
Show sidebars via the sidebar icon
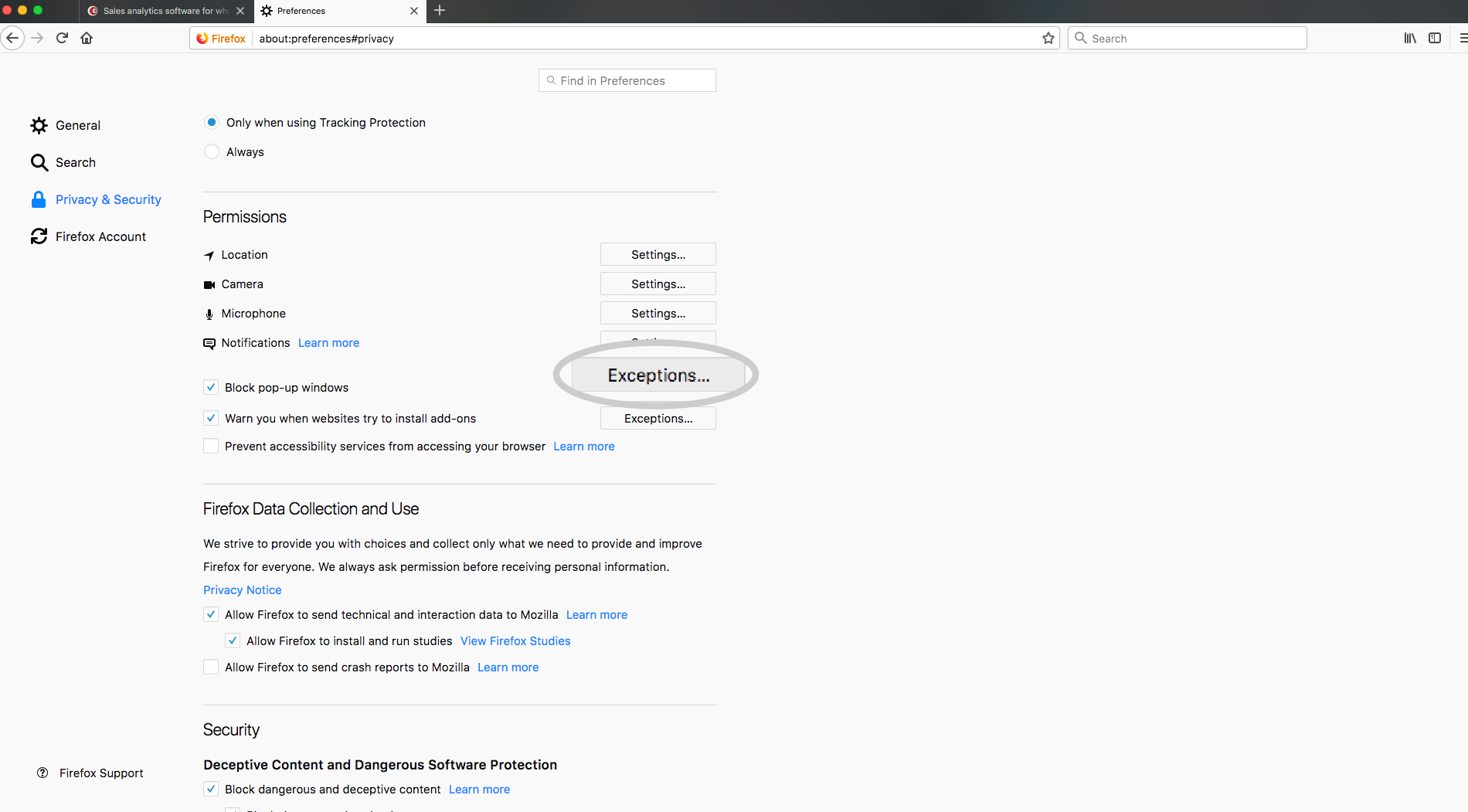(1435, 38)
